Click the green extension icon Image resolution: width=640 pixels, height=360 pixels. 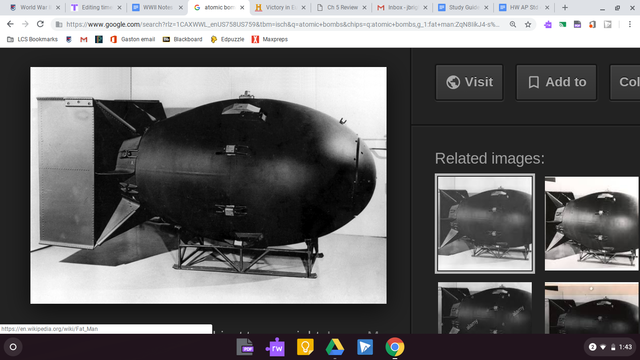coord(562,24)
